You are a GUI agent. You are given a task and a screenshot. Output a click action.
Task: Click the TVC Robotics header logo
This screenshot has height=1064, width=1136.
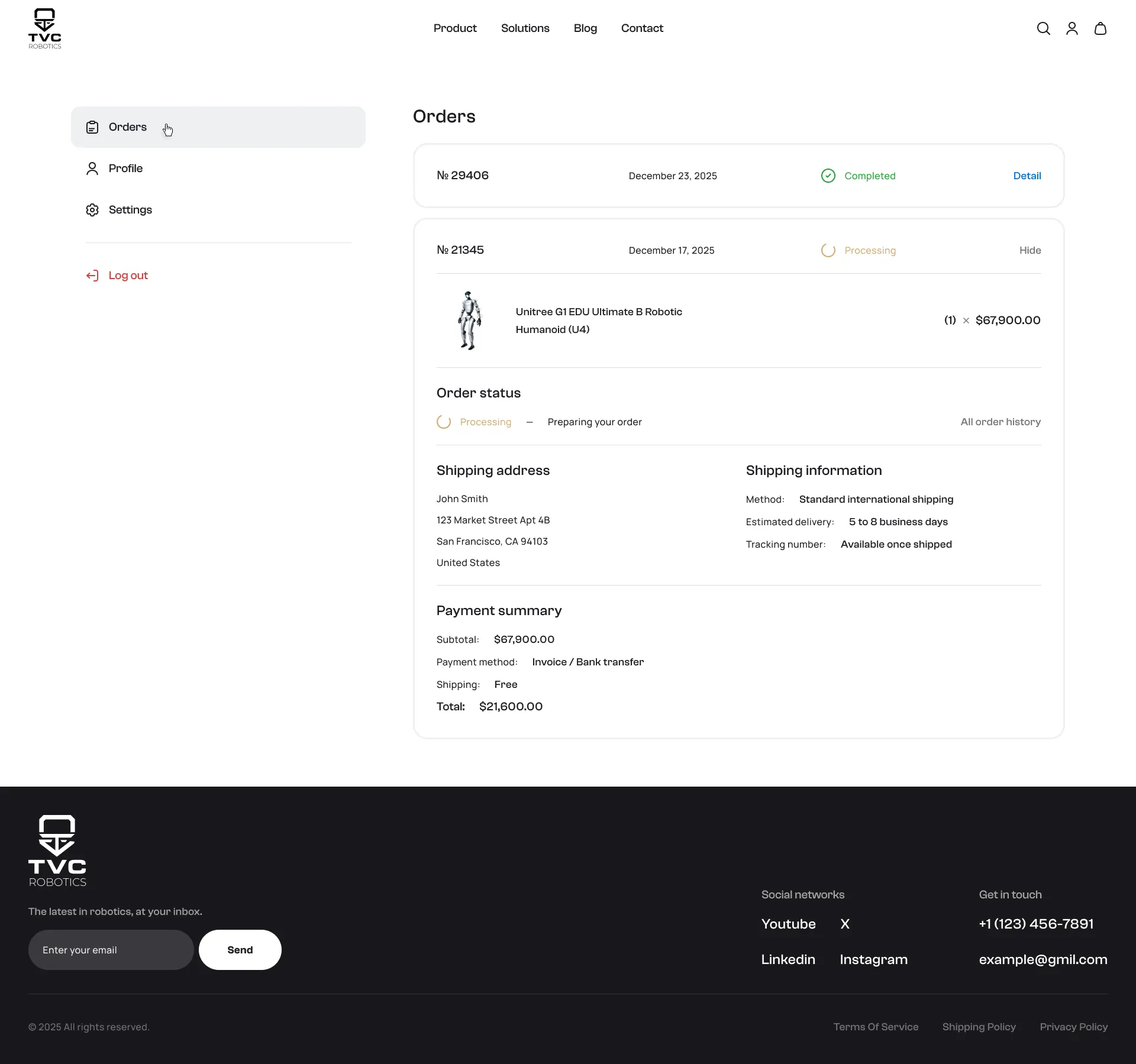coord(45,28)
